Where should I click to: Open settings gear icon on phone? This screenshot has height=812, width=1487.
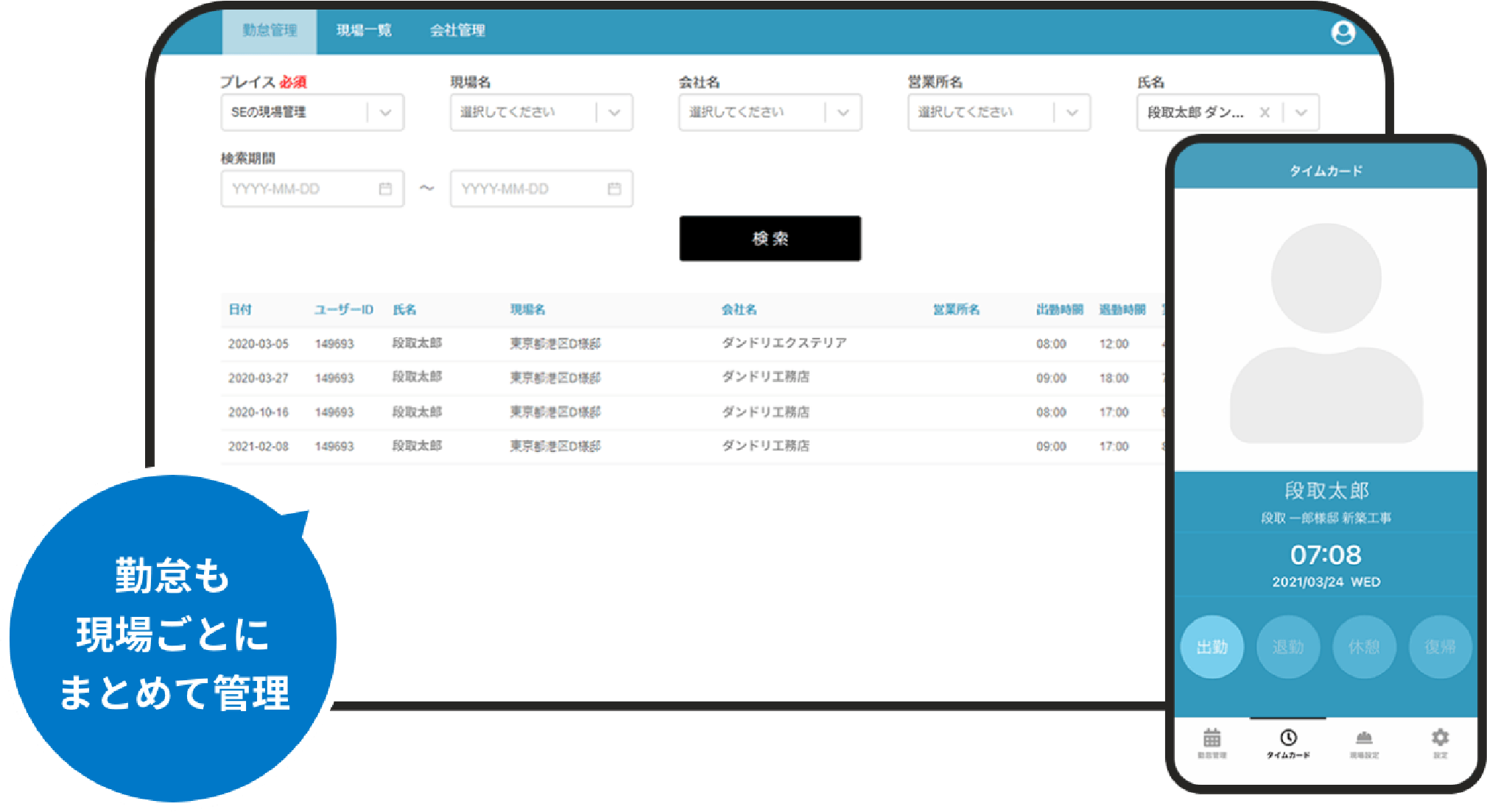[x=1440, y=738]
